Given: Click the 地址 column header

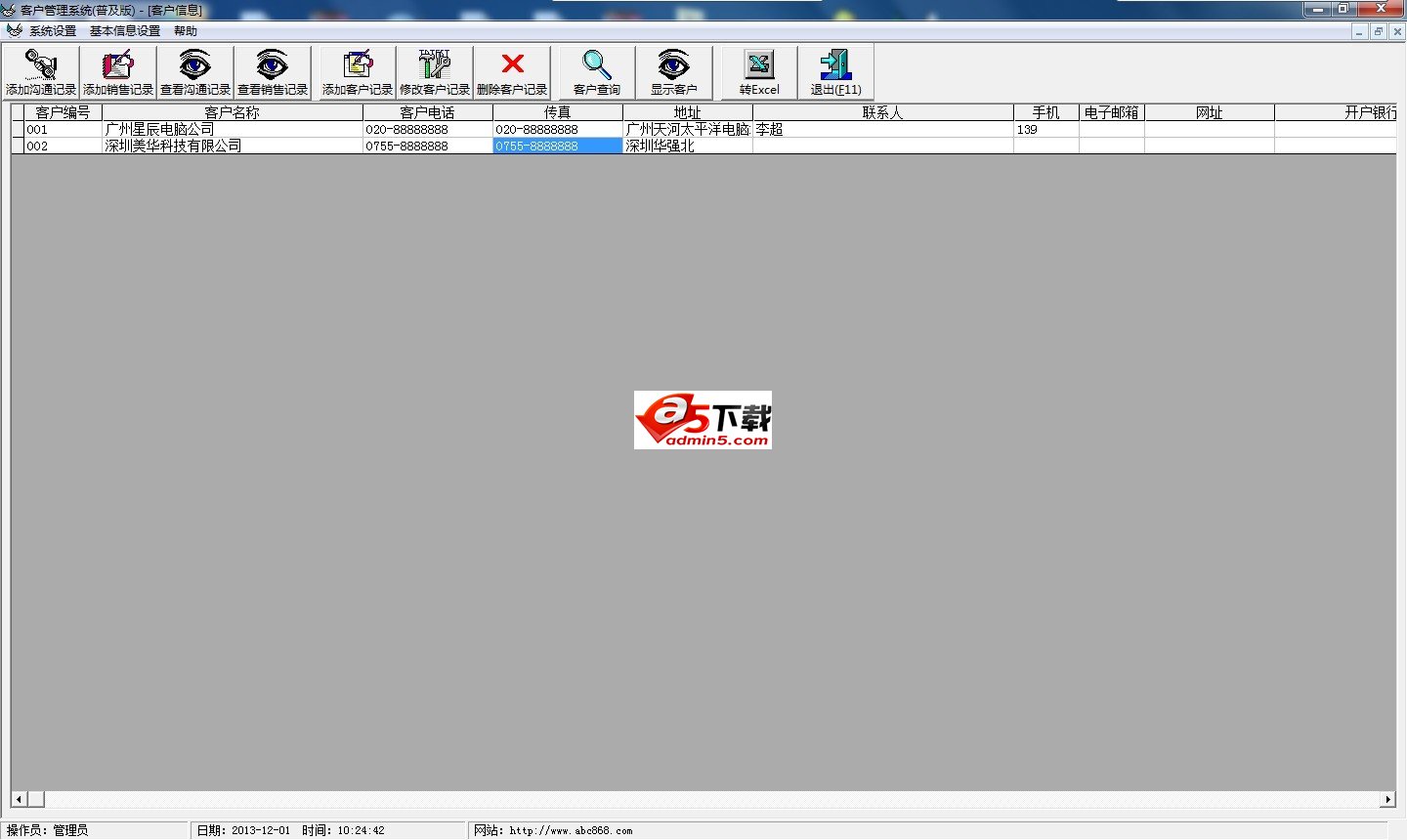Looking at the screenshot, I should point(688,112).
